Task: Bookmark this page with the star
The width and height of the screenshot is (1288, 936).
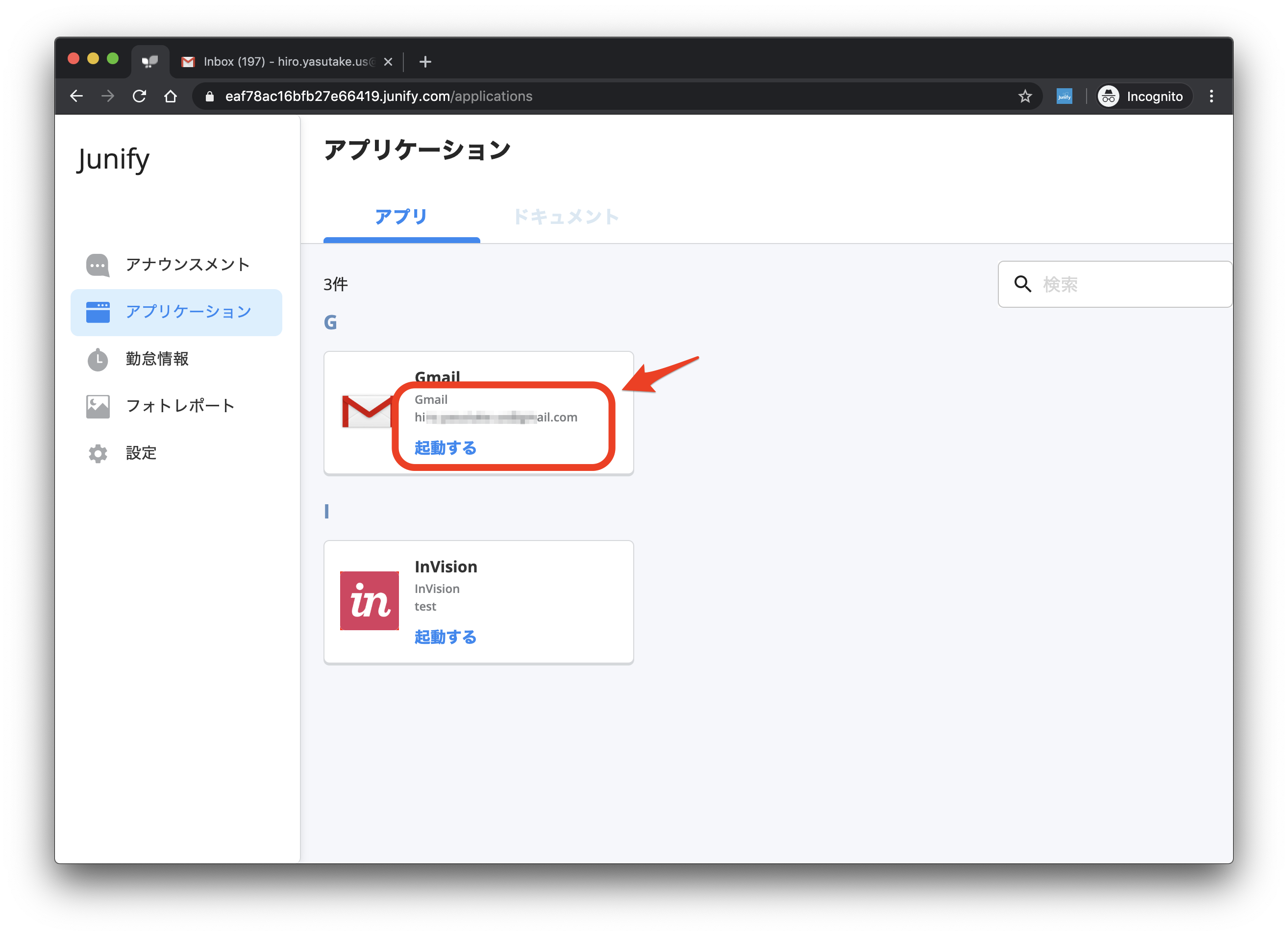Action: coord(1024,96)
